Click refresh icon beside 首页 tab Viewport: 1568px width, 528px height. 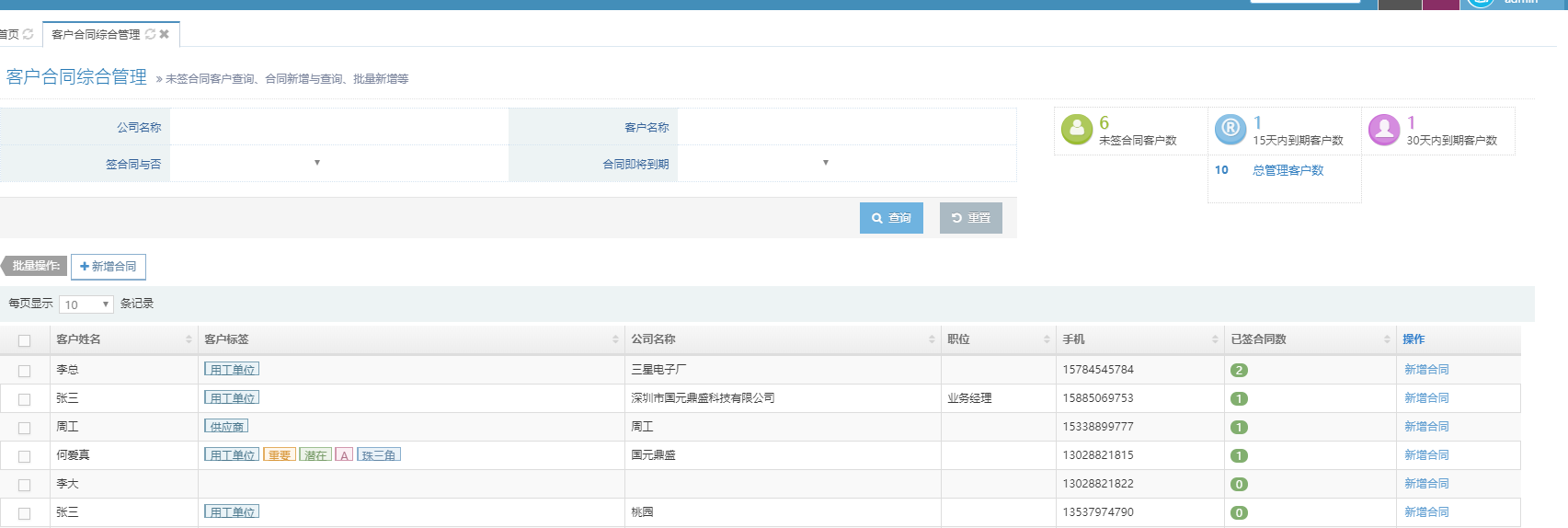(x=29, y=34)
